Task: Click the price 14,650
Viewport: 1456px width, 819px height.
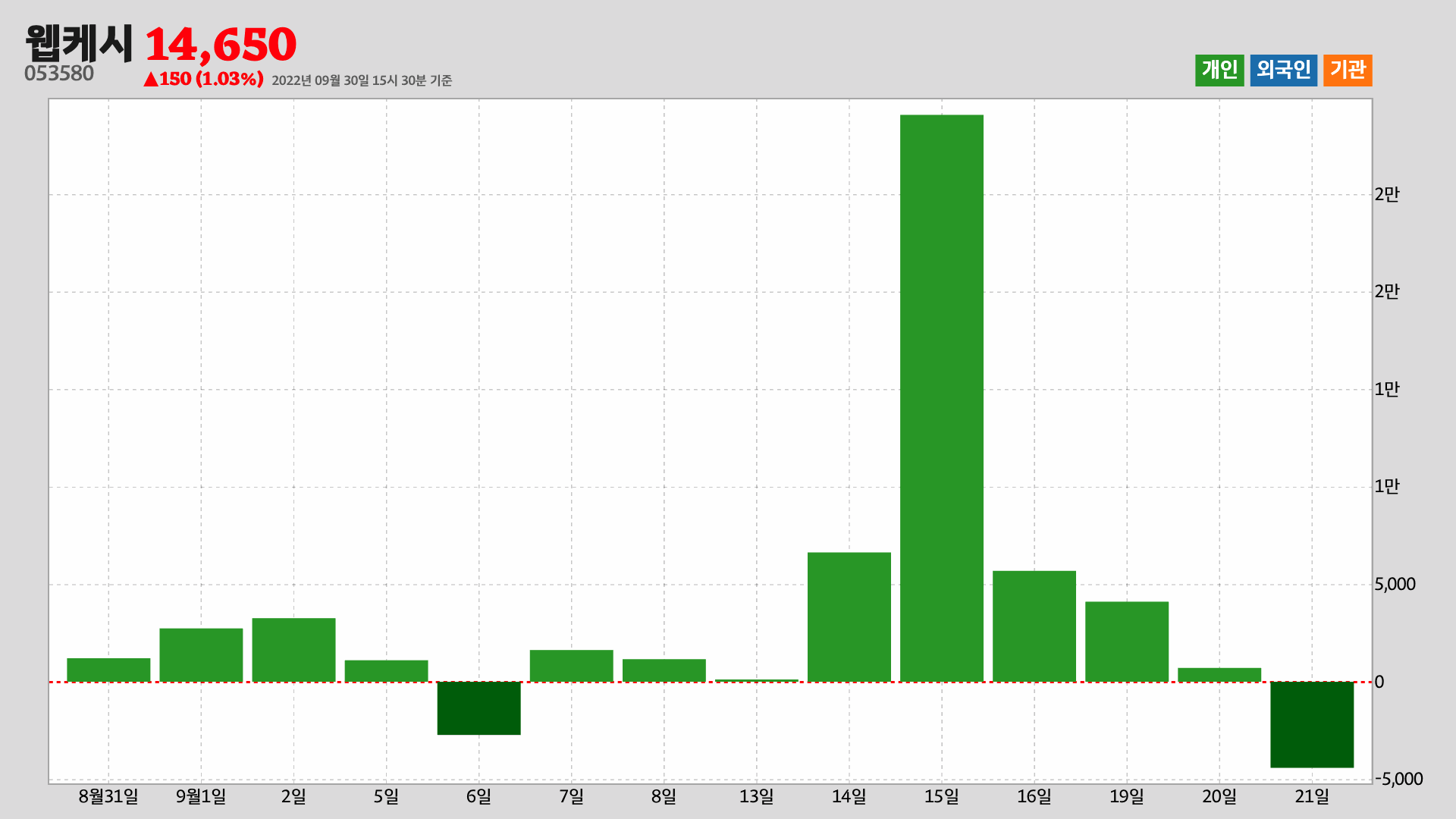Action: pos(220,45)
